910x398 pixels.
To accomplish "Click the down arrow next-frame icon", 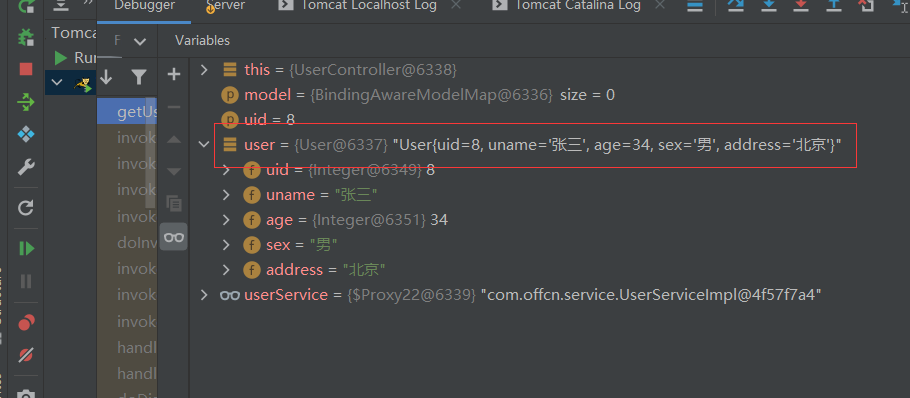I will 106,77.
